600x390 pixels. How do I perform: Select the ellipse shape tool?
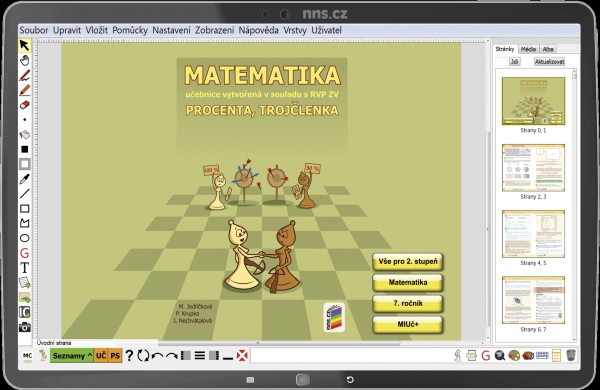coord(24,238)
